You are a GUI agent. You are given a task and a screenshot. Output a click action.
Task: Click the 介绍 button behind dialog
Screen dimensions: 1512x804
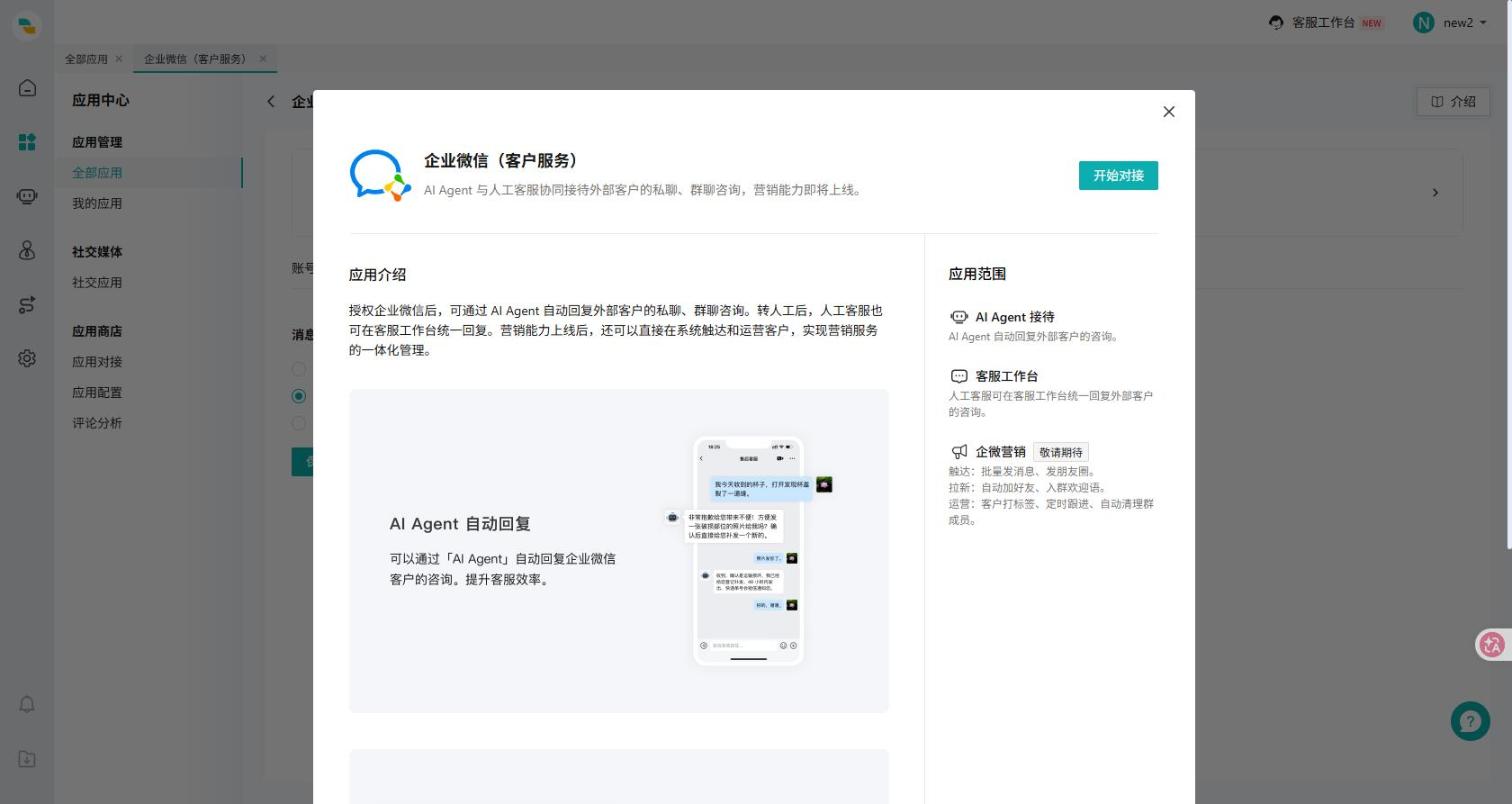[x=1453, y=101]
